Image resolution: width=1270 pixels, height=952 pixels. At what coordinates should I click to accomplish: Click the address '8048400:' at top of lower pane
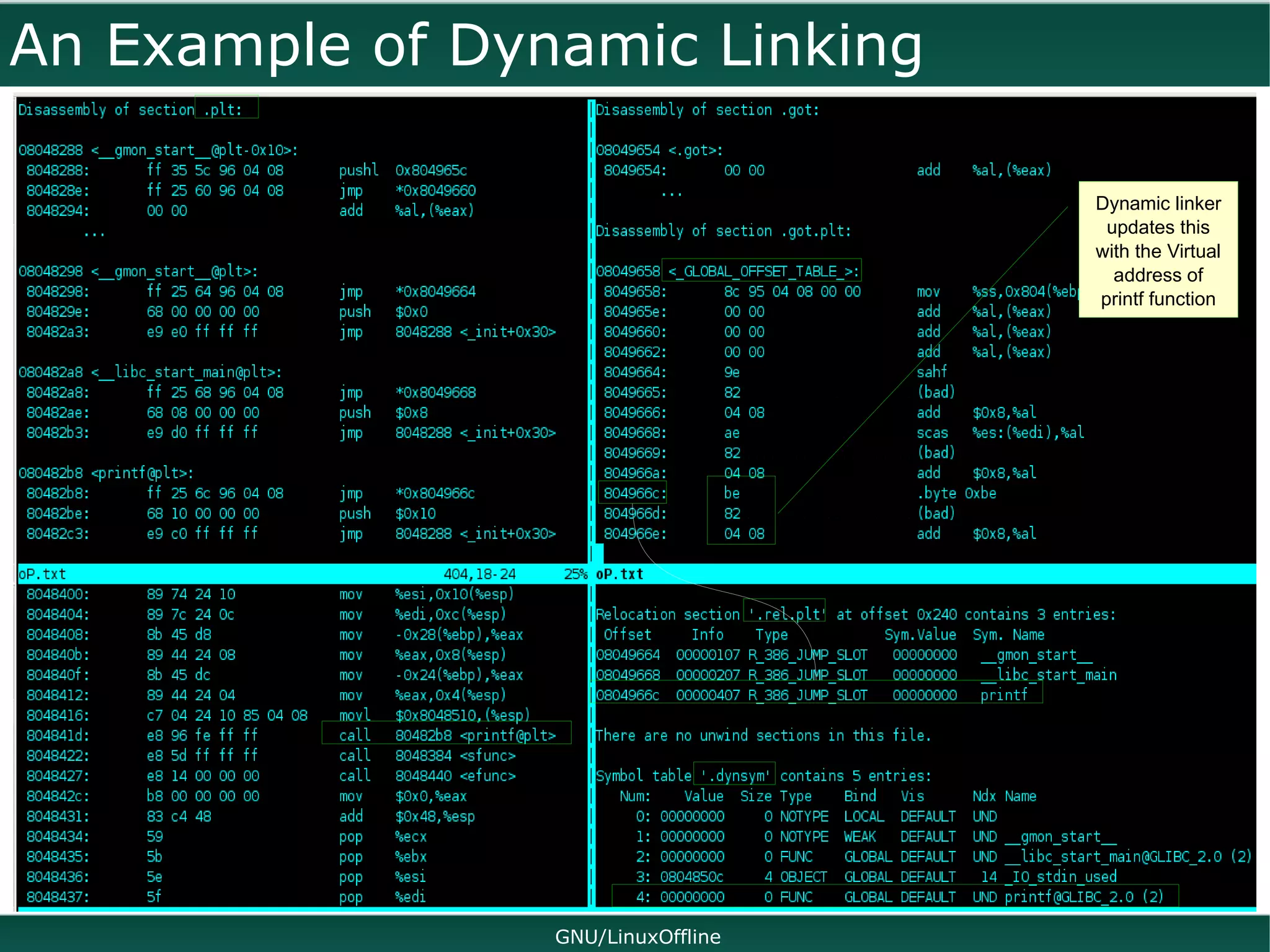click(58, 594)
